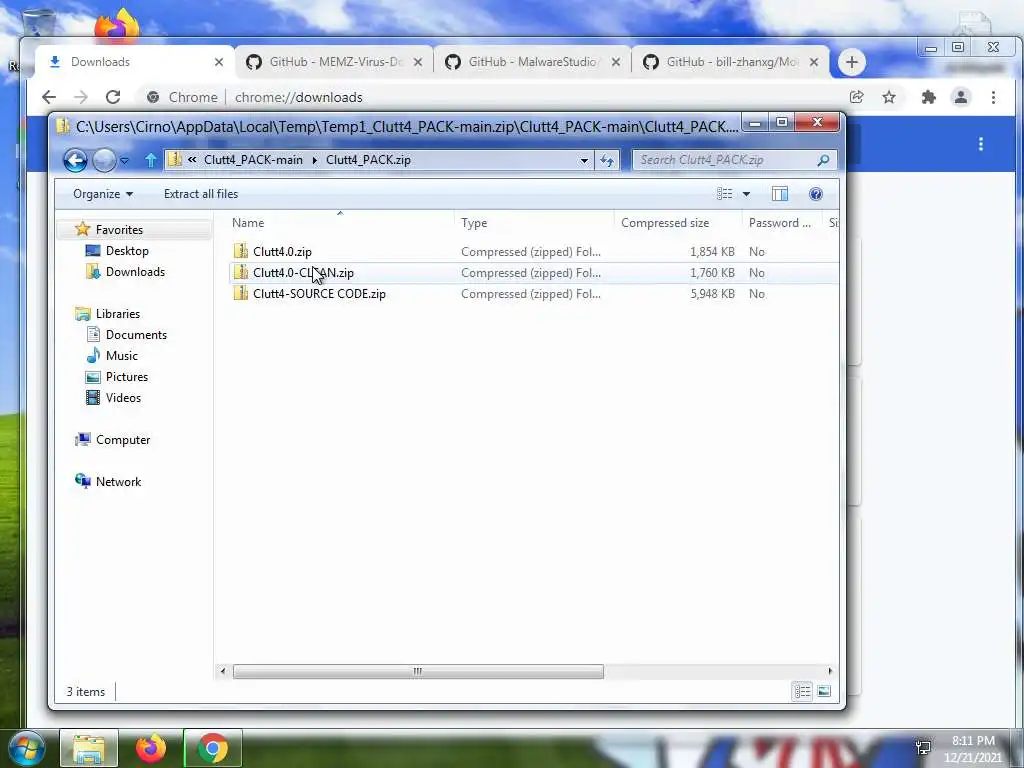
Task: Bookmark this page star icon
Action: tap(889, 97)
